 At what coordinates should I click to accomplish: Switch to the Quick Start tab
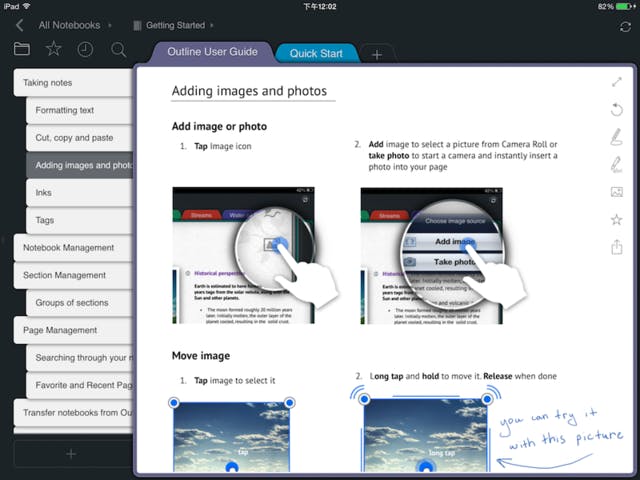click(x=316, y=54)
